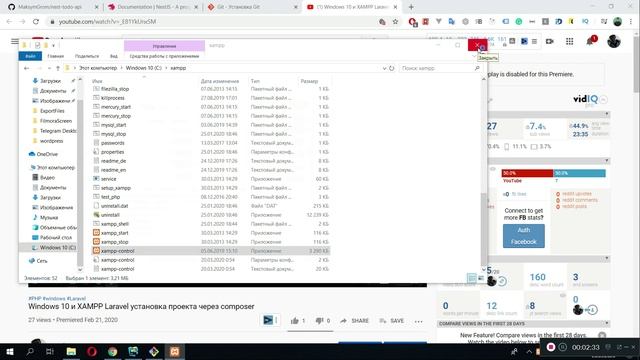
Task: Bookmark this page with the star icon
Action: [395, 22]
